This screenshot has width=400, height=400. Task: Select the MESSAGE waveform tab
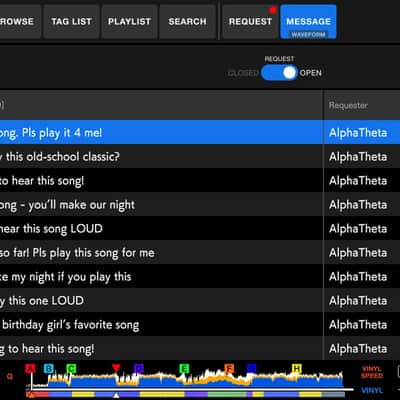coord(308,22)
